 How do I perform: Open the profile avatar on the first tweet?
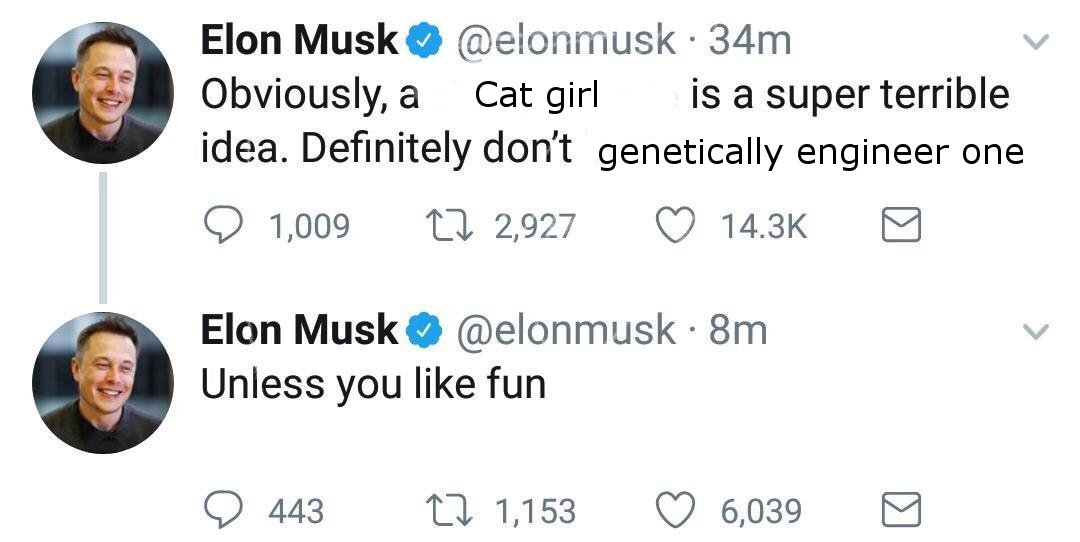click(x=103, y=93)
